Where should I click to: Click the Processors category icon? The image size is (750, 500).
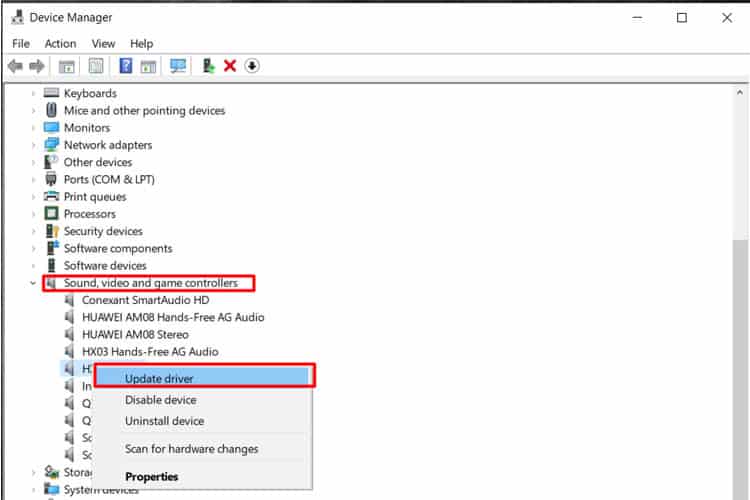click(x=51, y=213)
